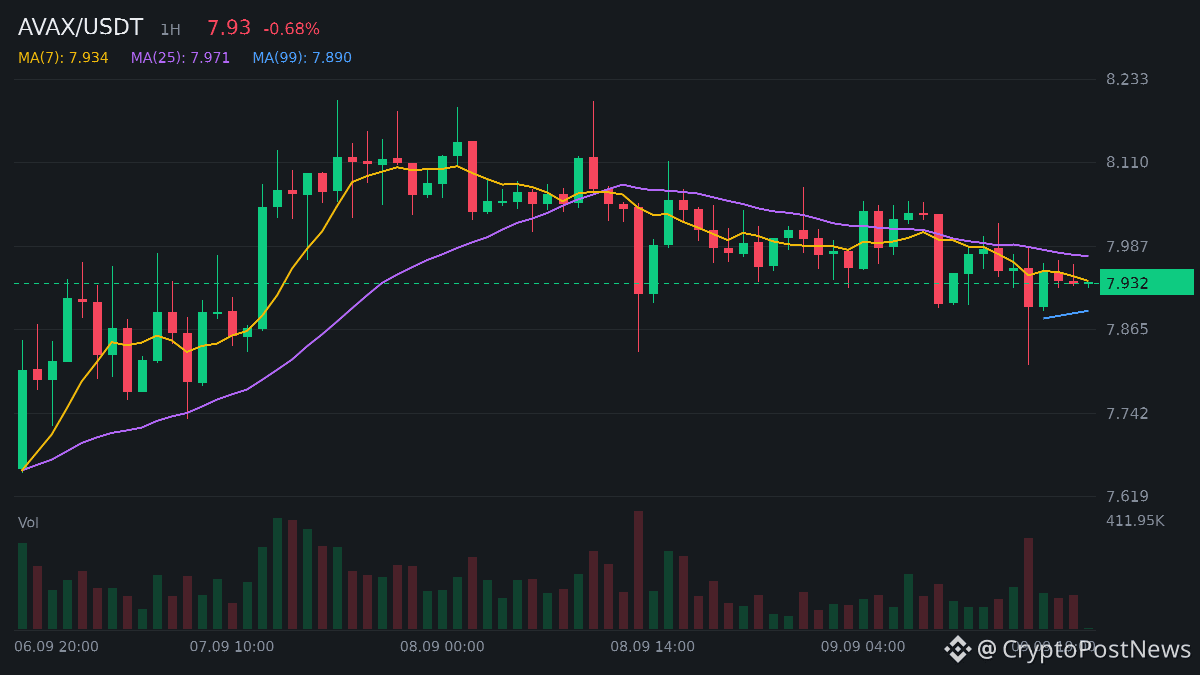The width and height of the screenshot is (1200, 675).
Task: Select the 1H timeframe label
Action: (170, 30)
